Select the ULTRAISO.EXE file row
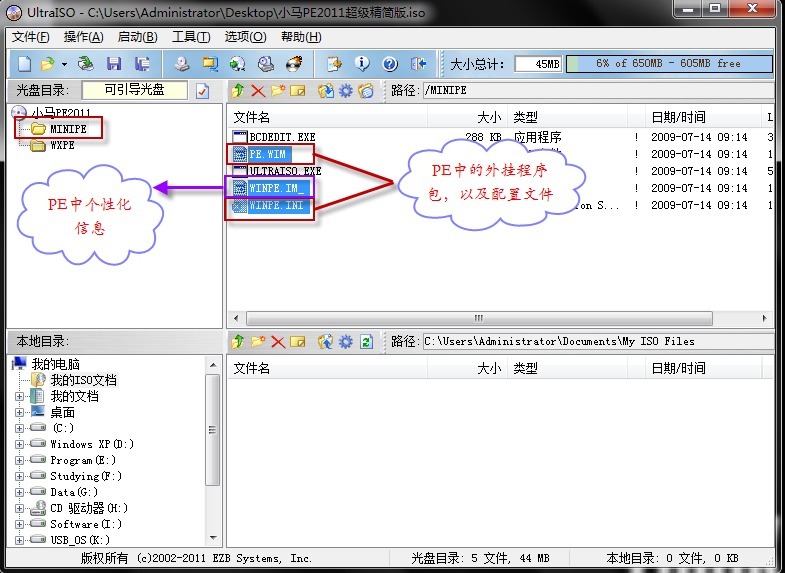785x573 pixels. tap(501, 171)
